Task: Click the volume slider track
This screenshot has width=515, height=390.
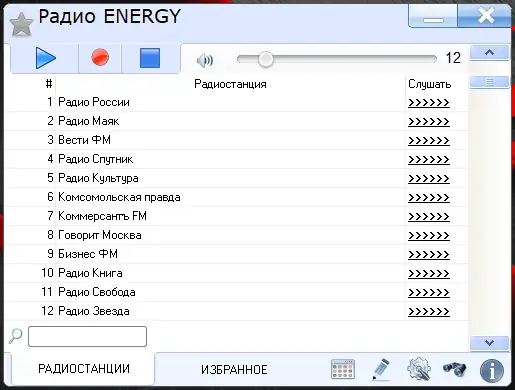Action: pos(337,59)
